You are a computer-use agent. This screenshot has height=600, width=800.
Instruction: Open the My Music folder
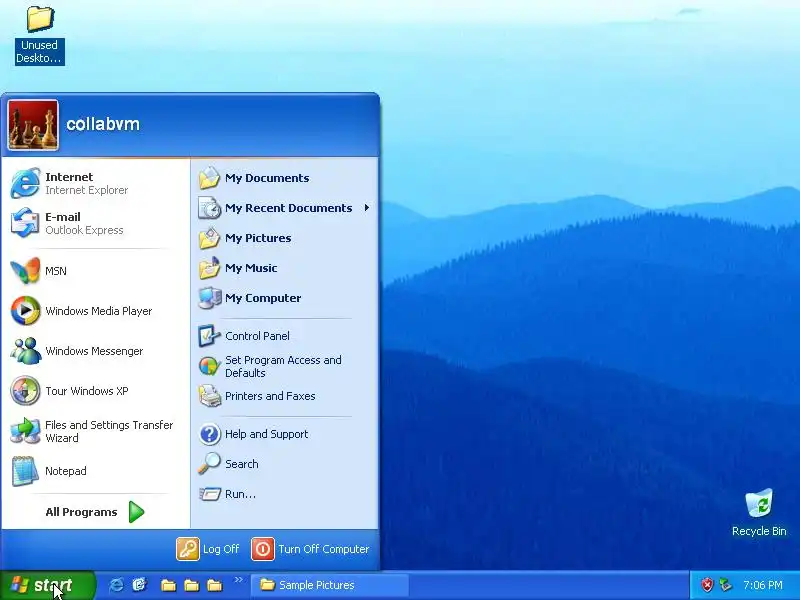[x=285, y=268]
